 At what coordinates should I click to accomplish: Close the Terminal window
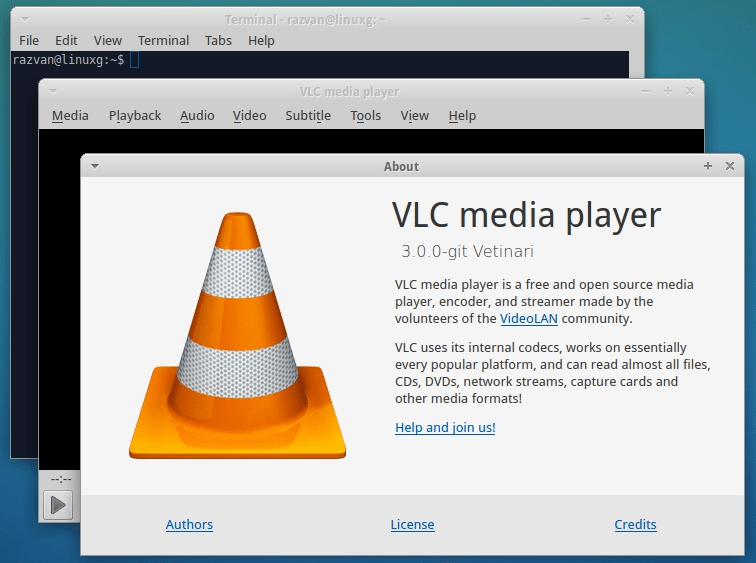coord(630,19)
